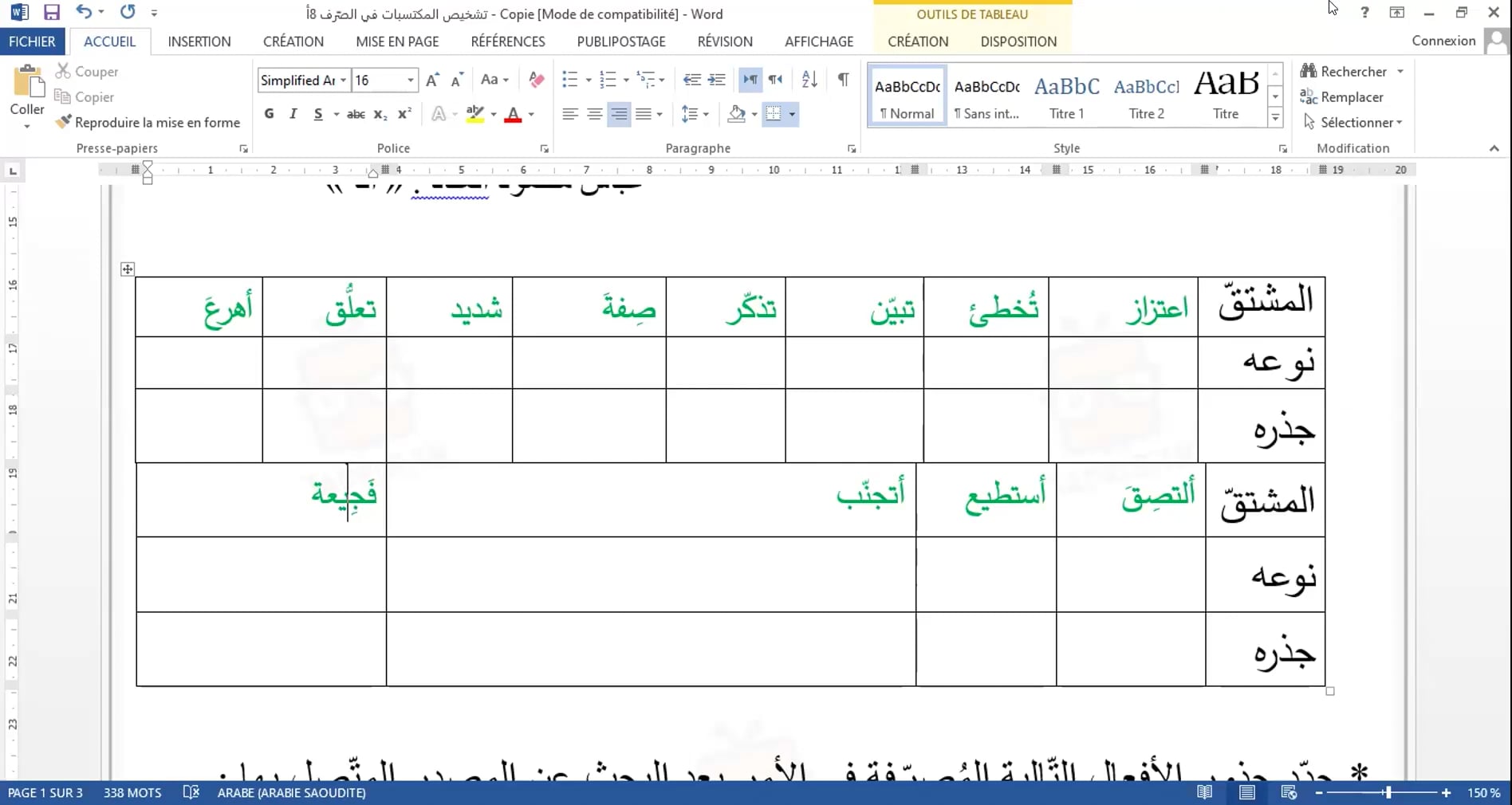
Task: Select the Normal style
Action: click(907, 96)
